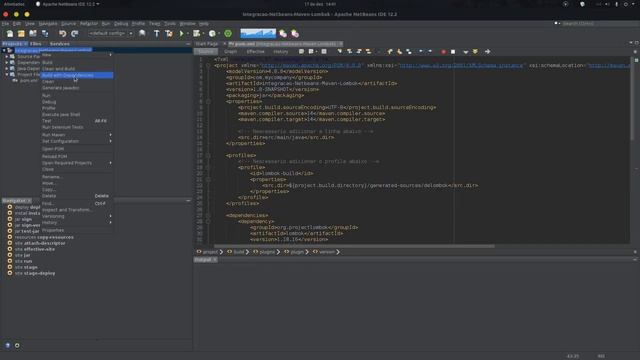The height and width of the screenshot is (360, 640).
Task: Choose Run Selenium Tests from context menu
Action: click(x=77, y=127)
